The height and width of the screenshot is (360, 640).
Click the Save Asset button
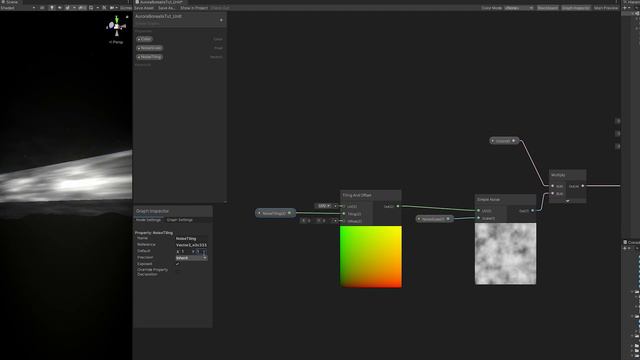(144, 8)
